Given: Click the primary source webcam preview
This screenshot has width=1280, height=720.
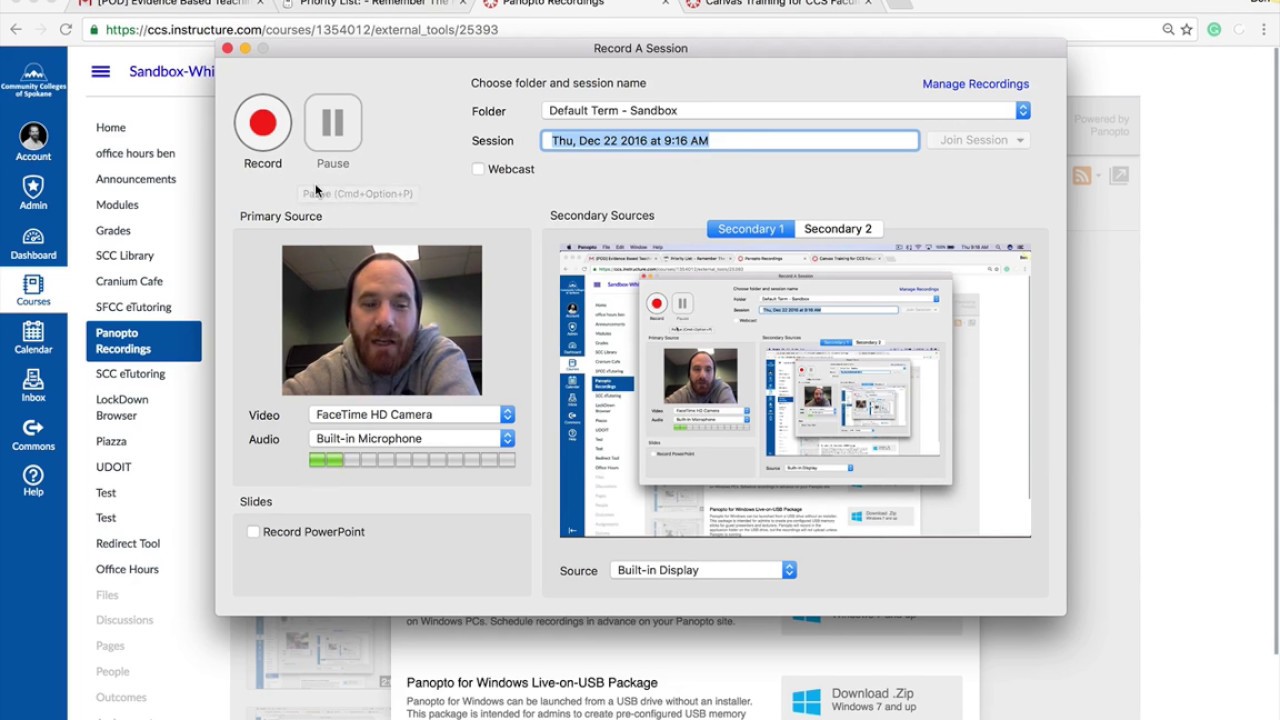Looking at the screenshot, I should click(x=382, y=320).
